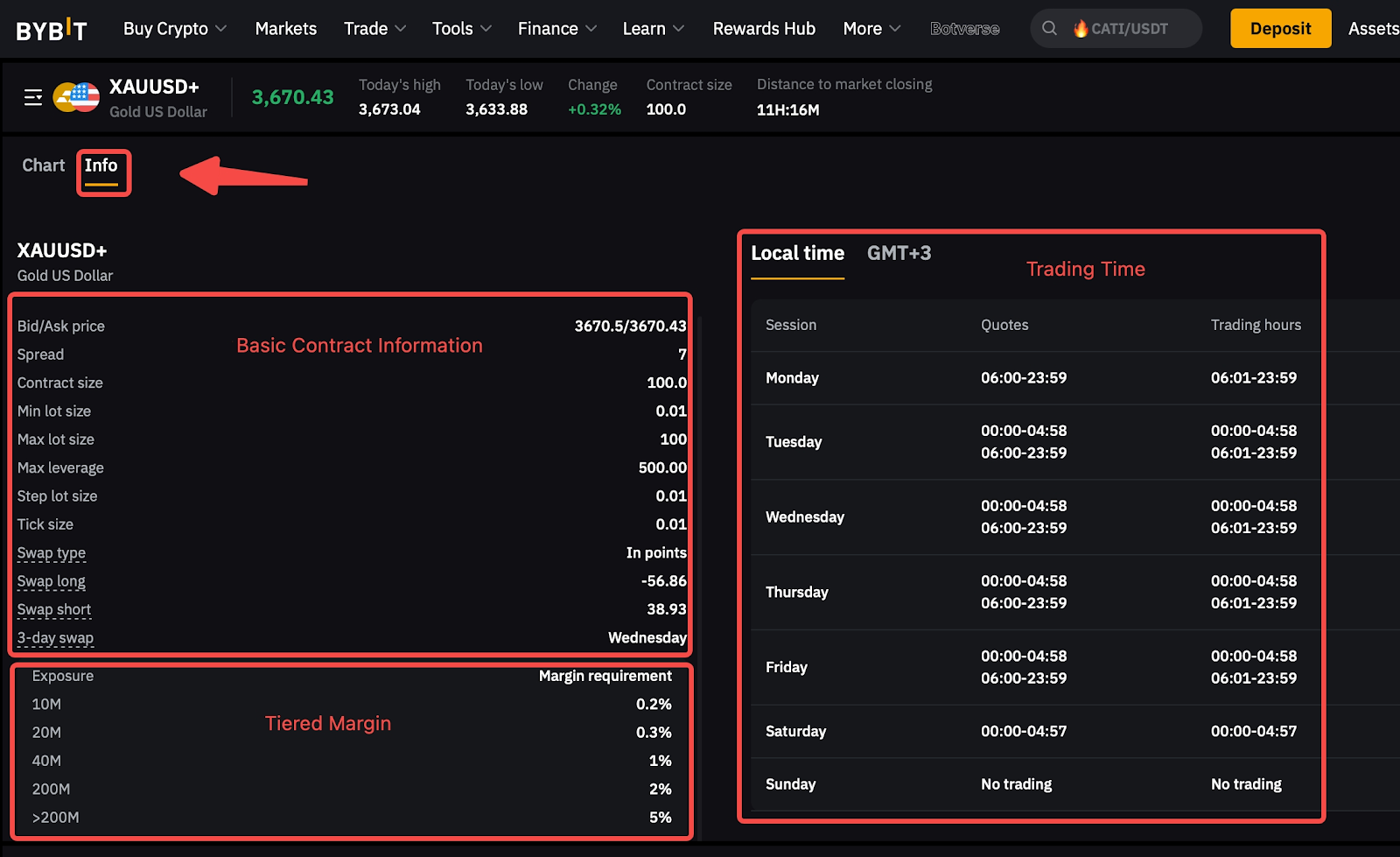
Task: Open the Assets menu
Action: click(x=1372, y=29)
